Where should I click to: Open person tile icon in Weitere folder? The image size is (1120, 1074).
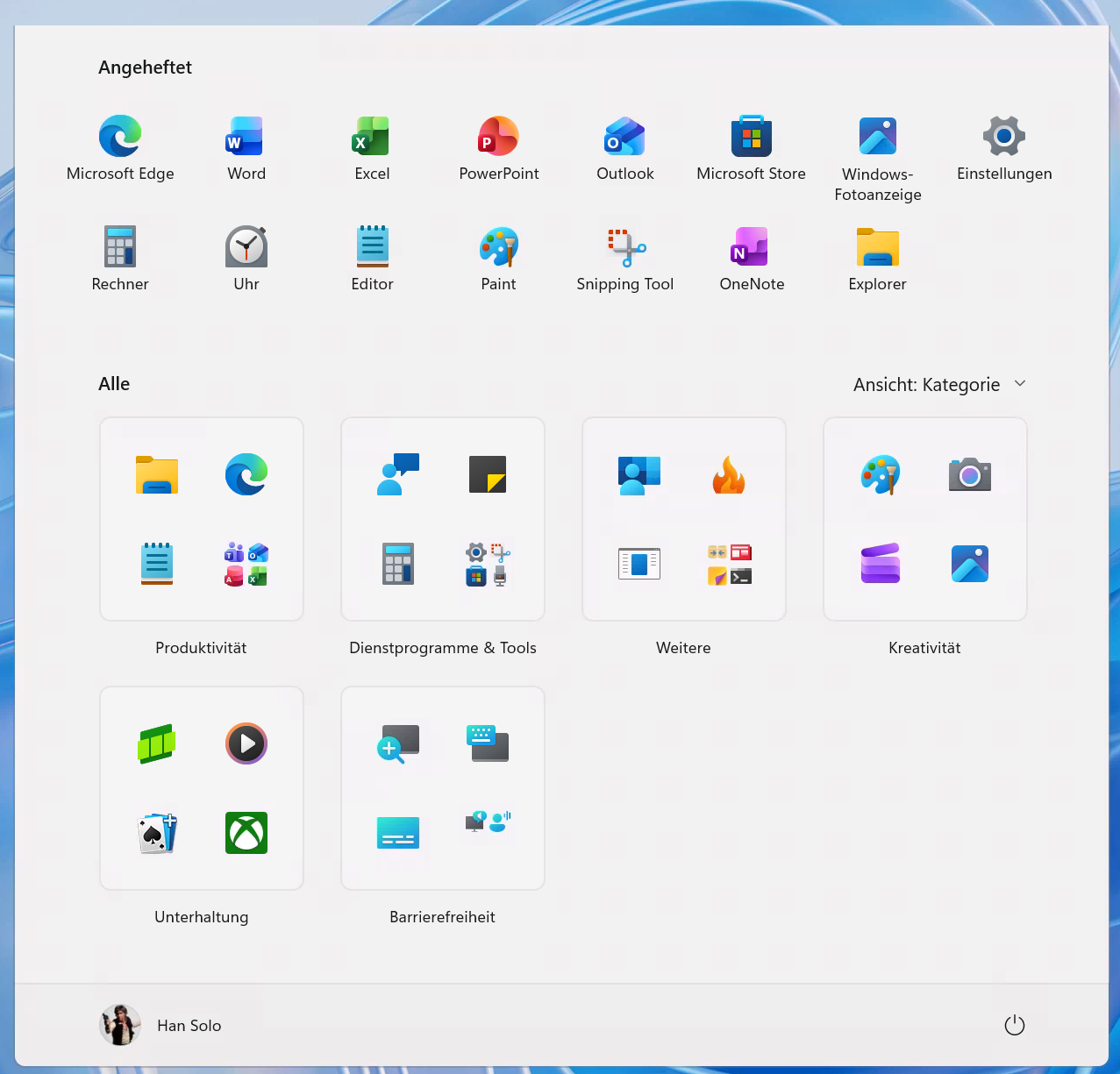click(639, 475)
